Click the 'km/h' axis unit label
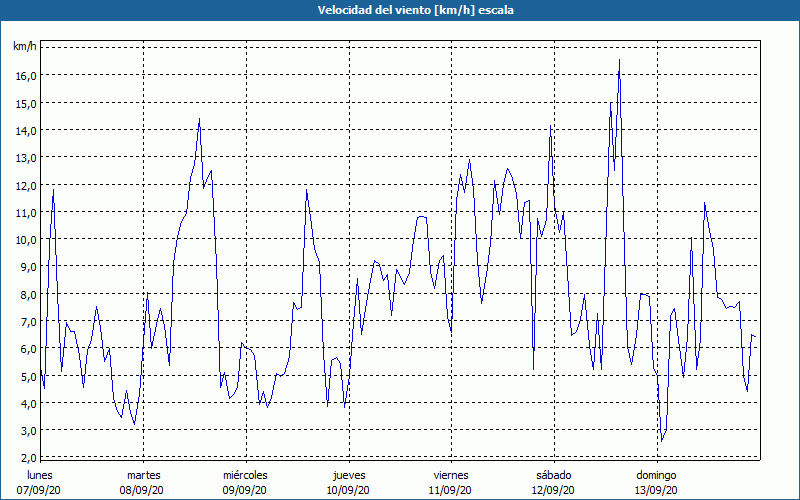800x500 pixels. click(25, 47)
